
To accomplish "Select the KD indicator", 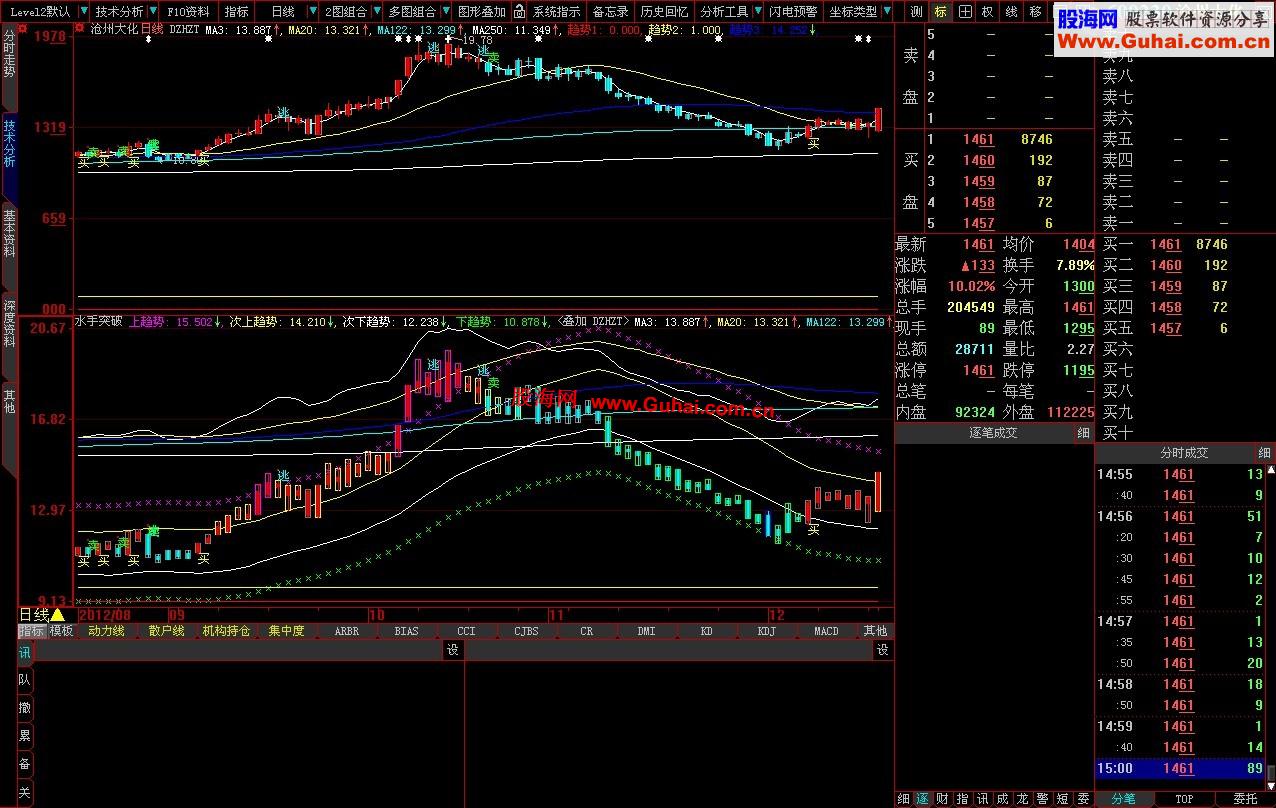I will pyautogui.click(x=707, y=631).
